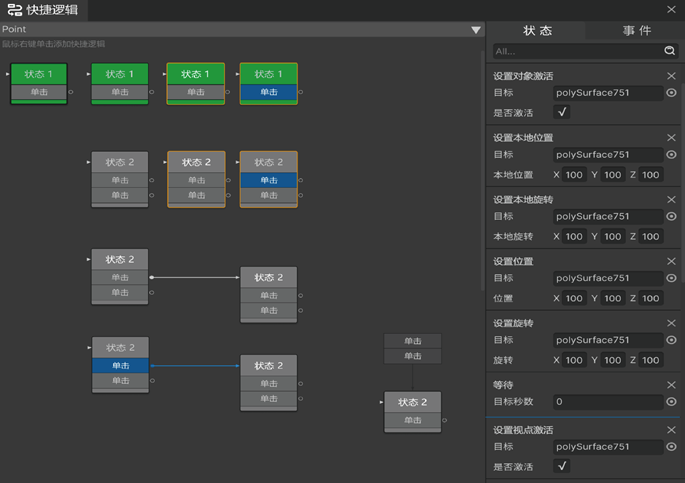The width and height of the screenshot is (685, 483).
Task: Toggle eye icon for 等待 seconds
Action: pos(671,402)
